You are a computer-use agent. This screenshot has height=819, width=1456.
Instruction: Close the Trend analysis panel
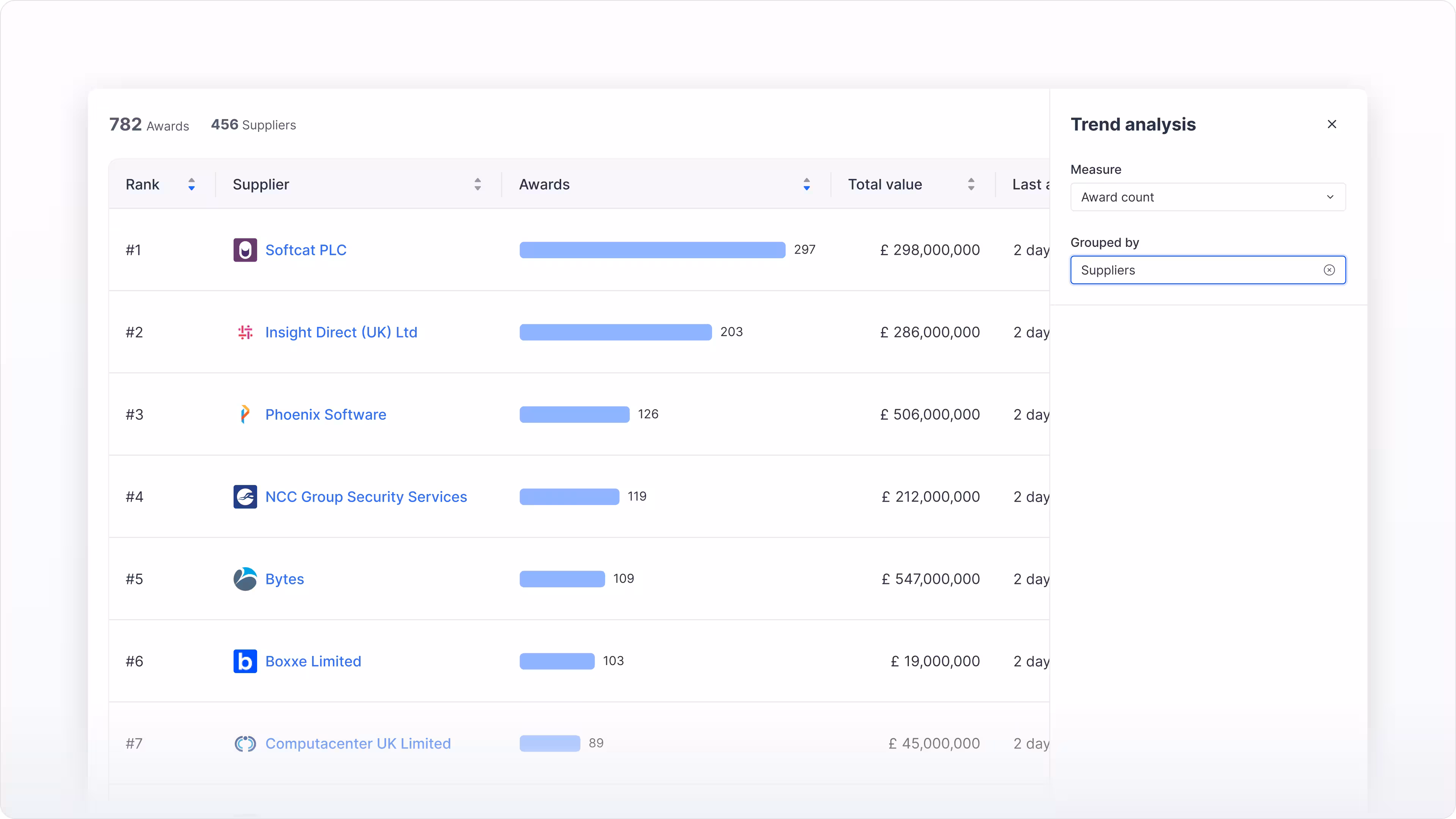click(x=1332, y=124)
